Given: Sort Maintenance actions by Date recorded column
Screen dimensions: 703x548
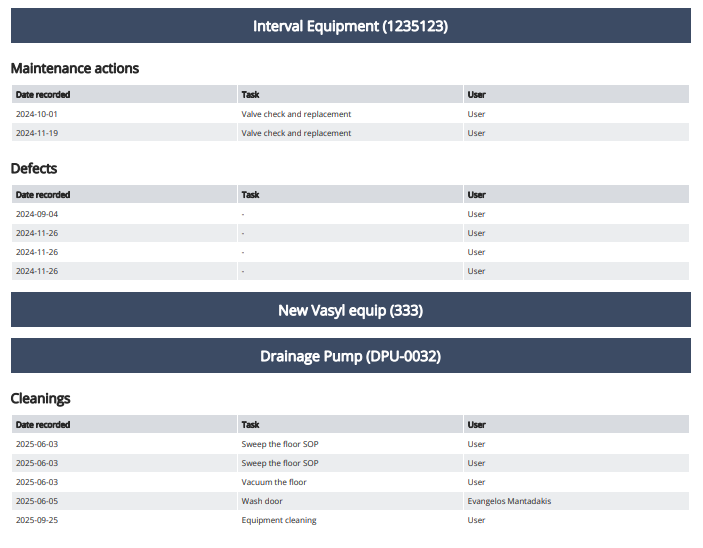Looking at the screenshot, I should pyautogui.click(x=43, y=95).
